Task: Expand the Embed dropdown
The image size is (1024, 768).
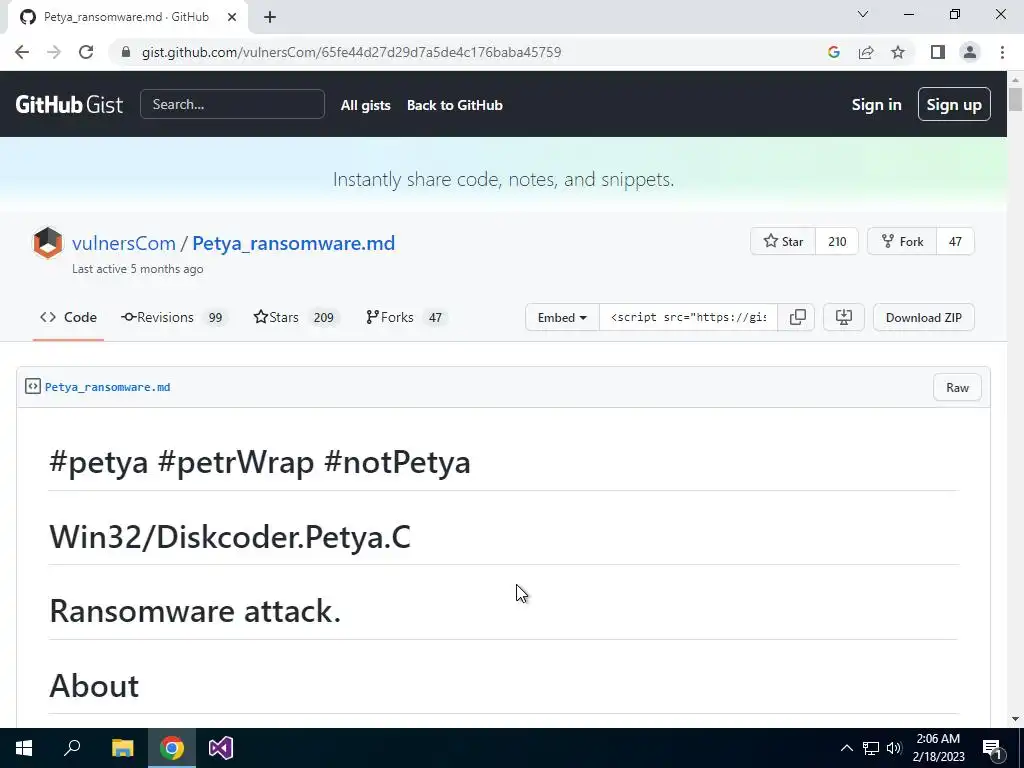Action: pyautogui.click(x=562, y=317)
